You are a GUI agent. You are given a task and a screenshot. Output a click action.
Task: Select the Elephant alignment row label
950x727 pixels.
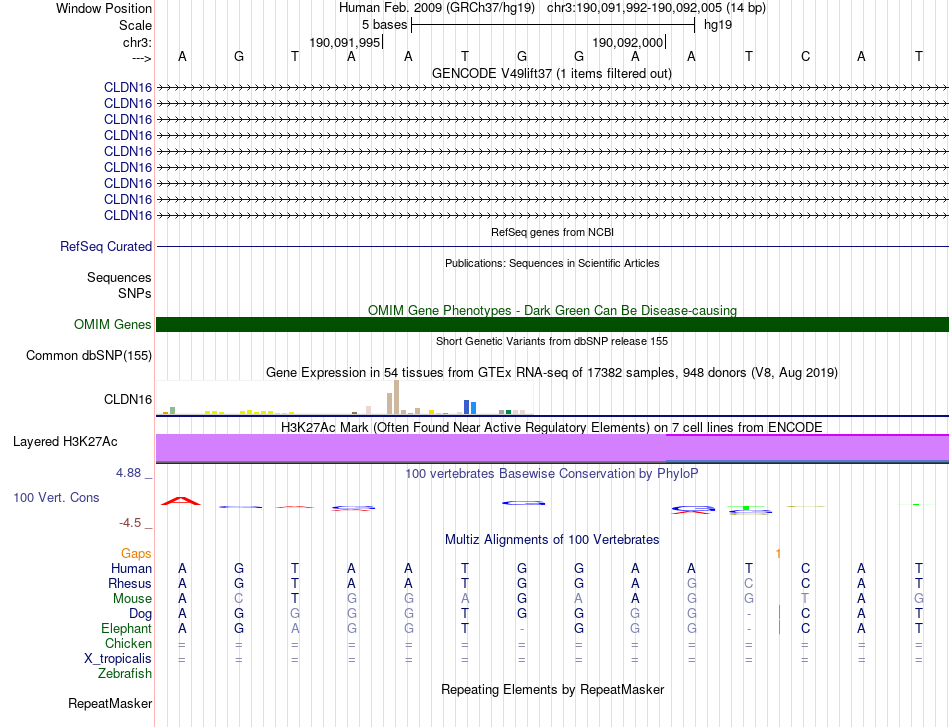[126, 628]
